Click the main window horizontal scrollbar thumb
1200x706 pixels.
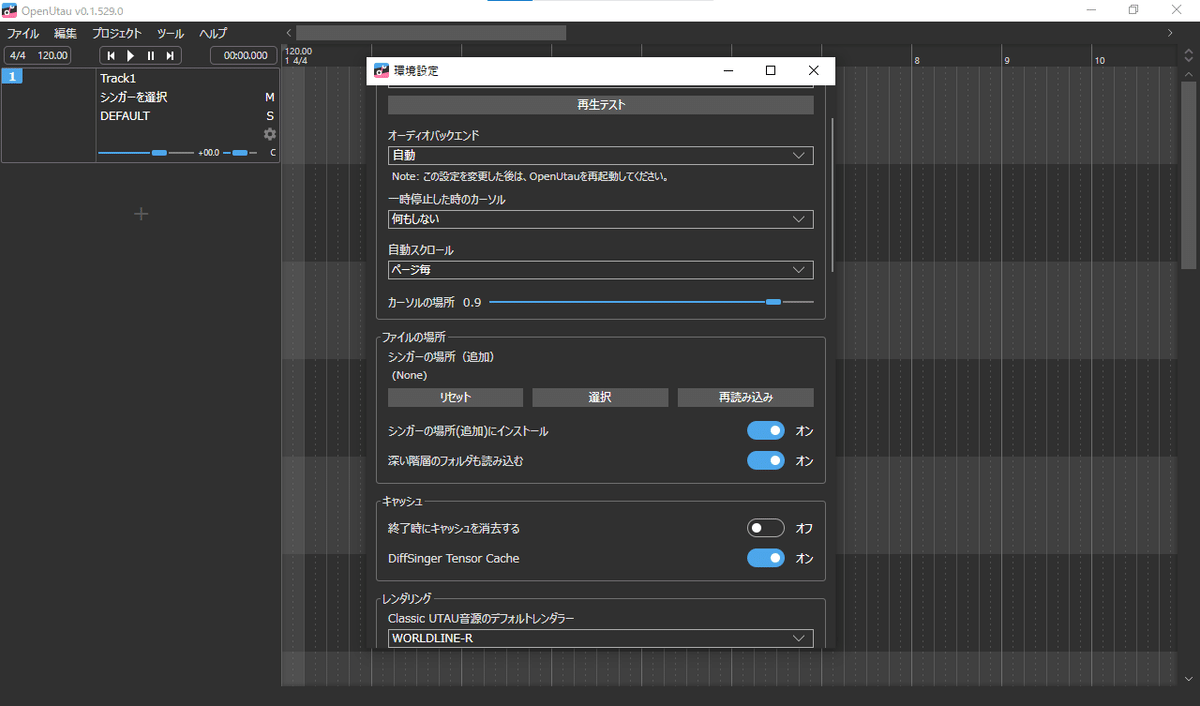point(431,33)
